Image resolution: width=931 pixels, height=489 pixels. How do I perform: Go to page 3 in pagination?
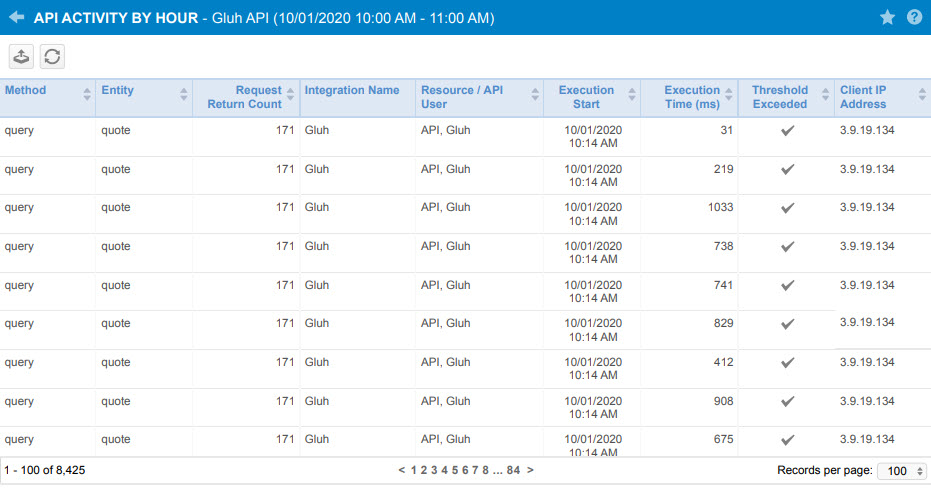(434, 470)
